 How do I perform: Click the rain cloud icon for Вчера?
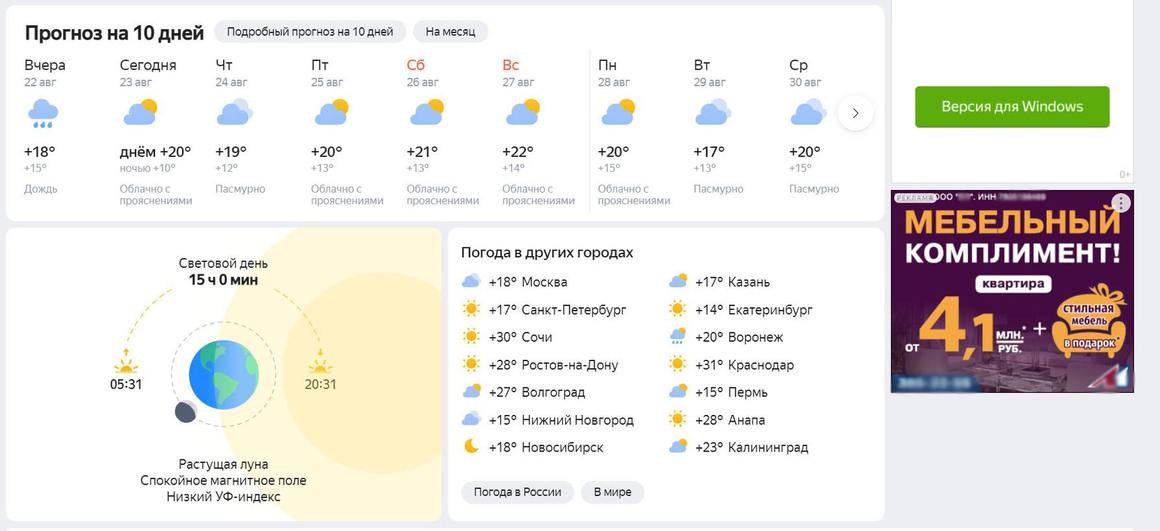tap(43, 114)
